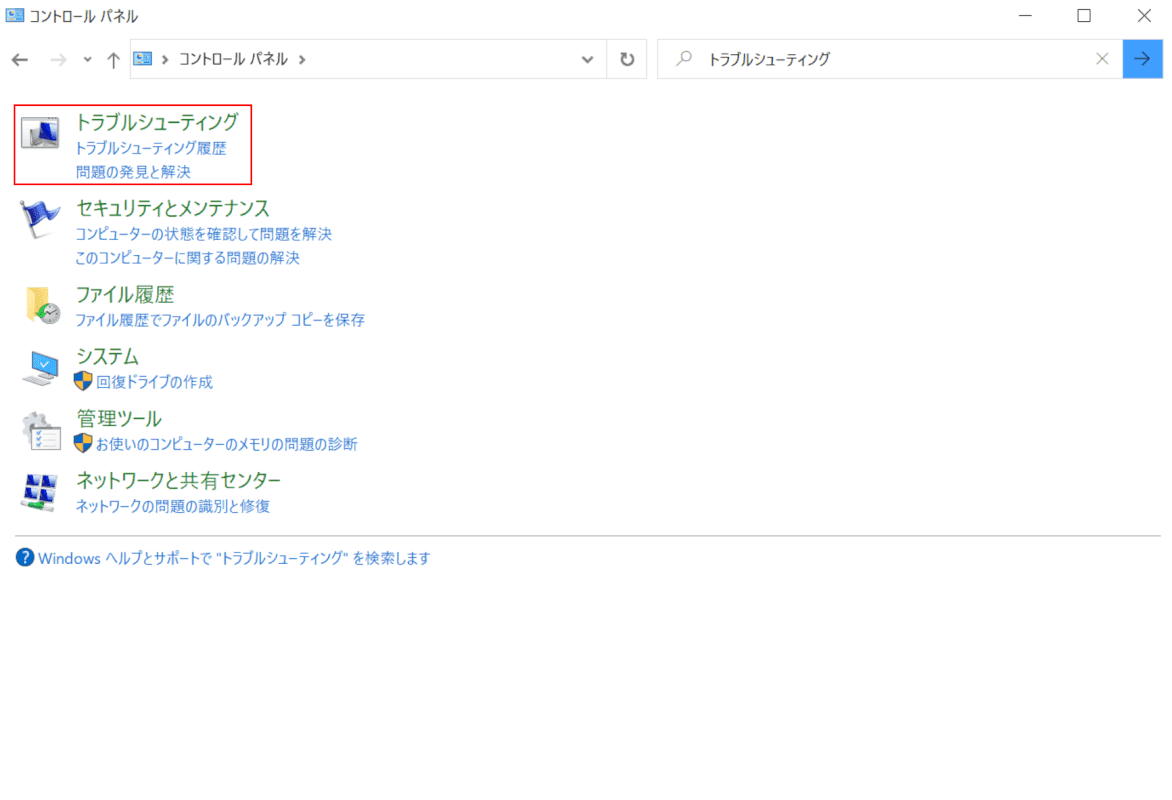
Task: Clear the search box with X
Action: (1102, 58)
